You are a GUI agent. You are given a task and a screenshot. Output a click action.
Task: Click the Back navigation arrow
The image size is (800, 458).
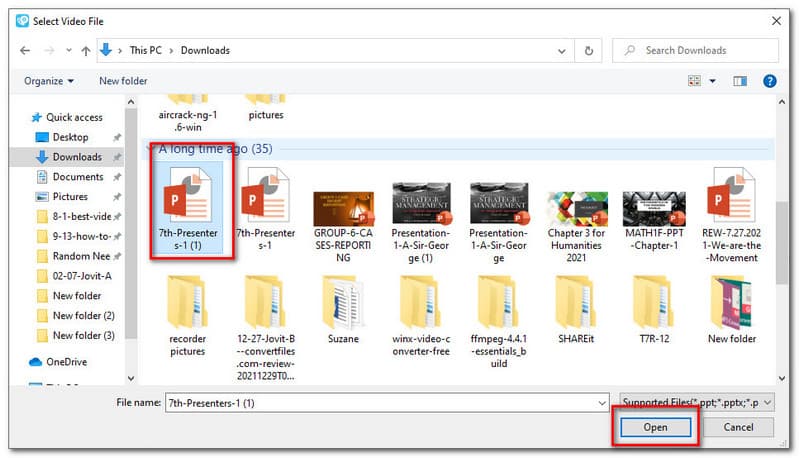[23, 50]
